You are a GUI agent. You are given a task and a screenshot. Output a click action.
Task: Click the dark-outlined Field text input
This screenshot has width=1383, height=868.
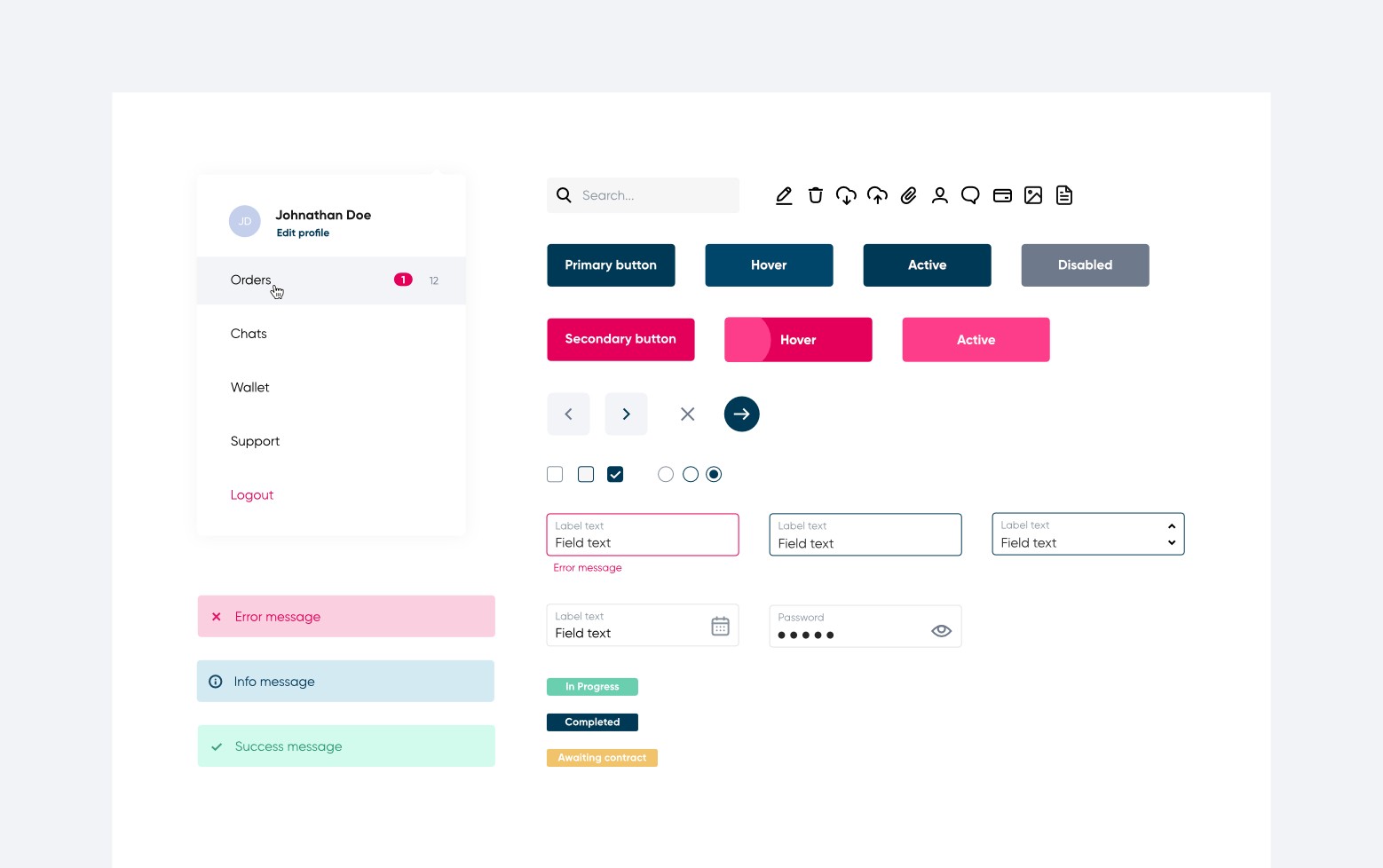[x=865, y=534]
